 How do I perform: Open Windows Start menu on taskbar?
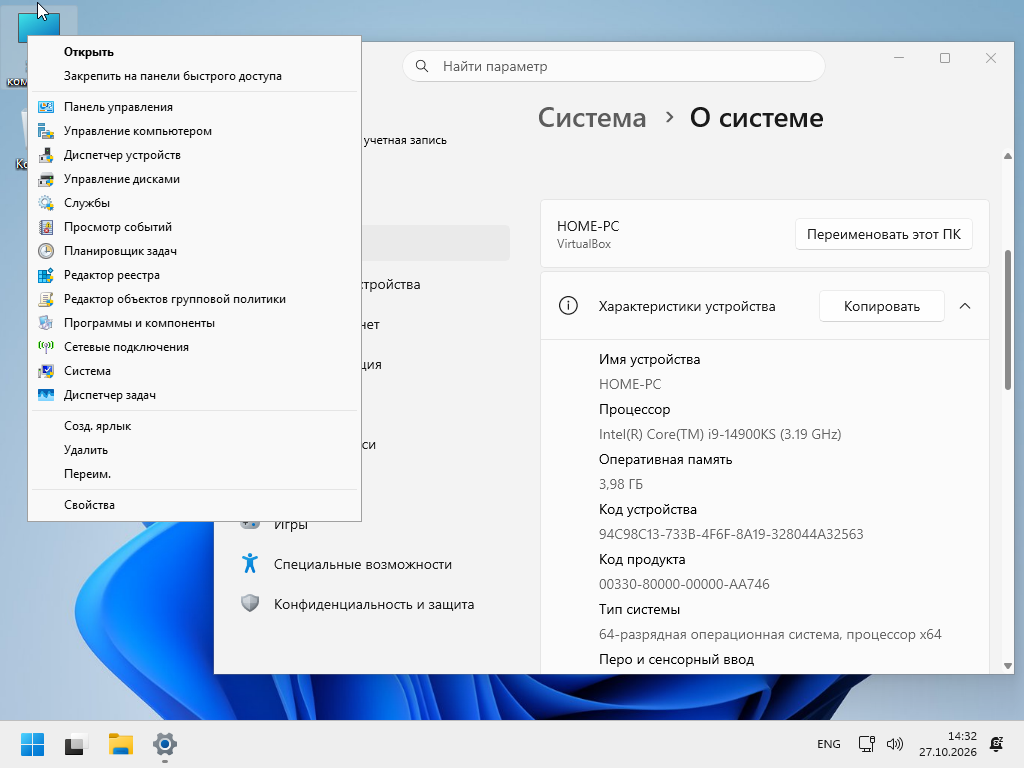tap(32, 744)
